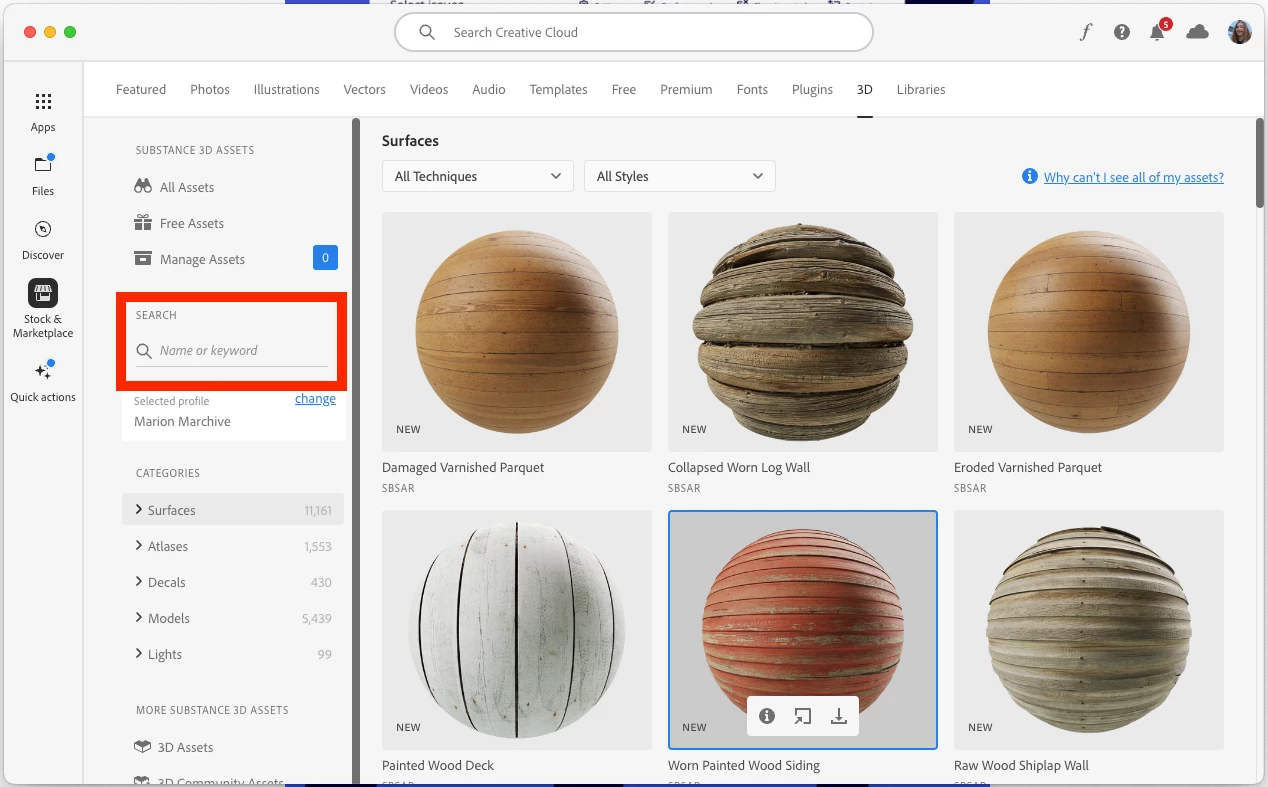
Task: Open 3D Assets under More Substance
Action: [x=185, y=747]
